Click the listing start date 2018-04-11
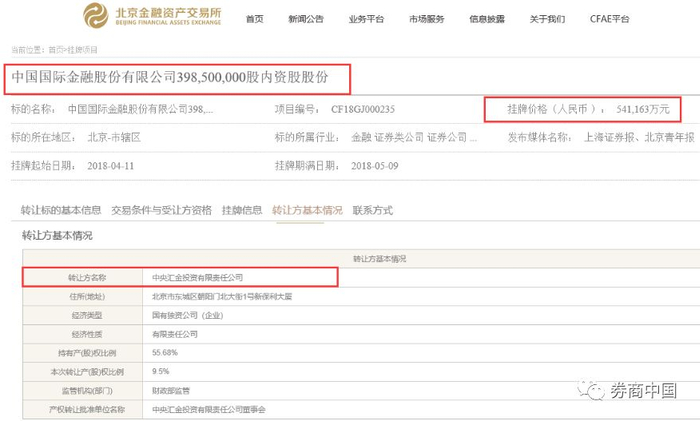 tap(111, 166)
